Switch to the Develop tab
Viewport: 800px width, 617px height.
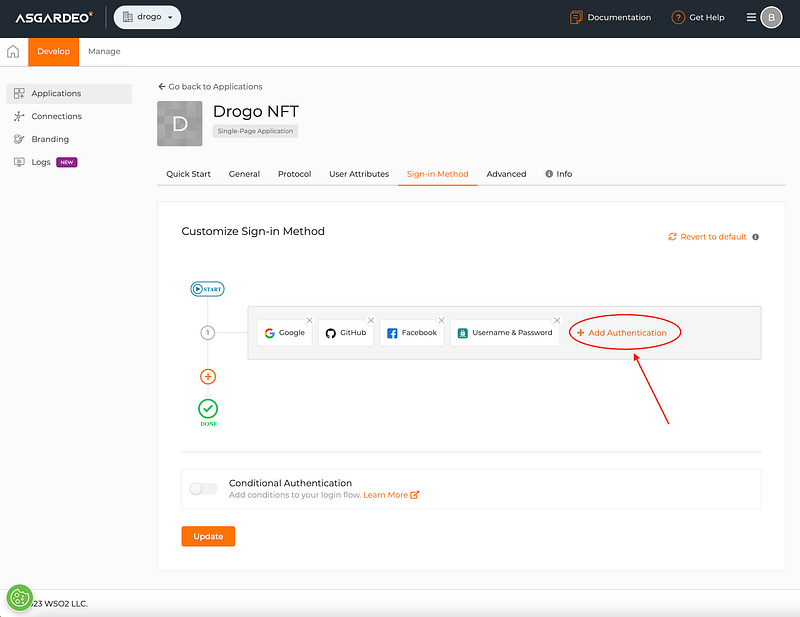tap(54, 52)
